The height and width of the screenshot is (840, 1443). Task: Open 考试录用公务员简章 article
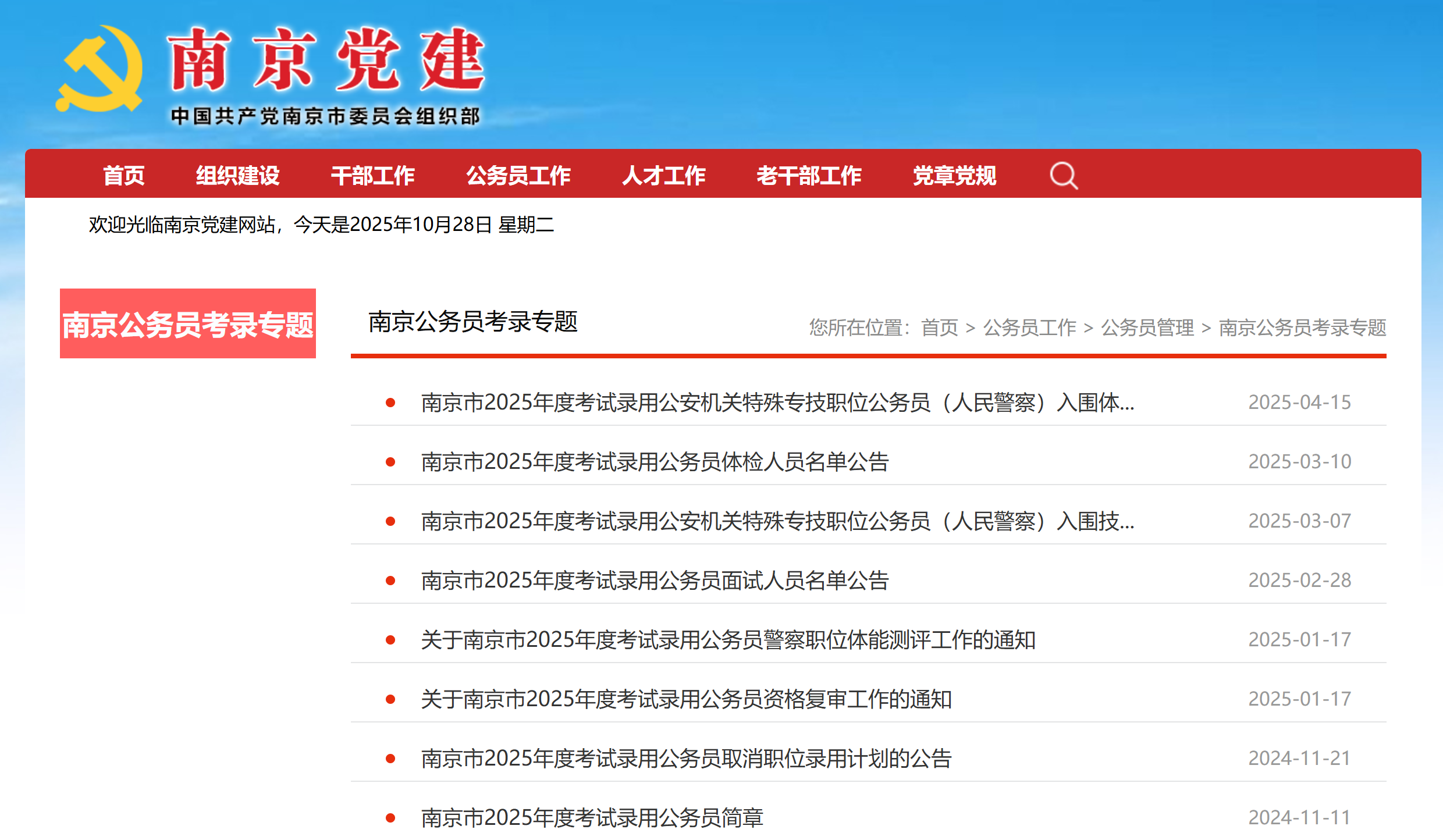[x=592, y=818]
